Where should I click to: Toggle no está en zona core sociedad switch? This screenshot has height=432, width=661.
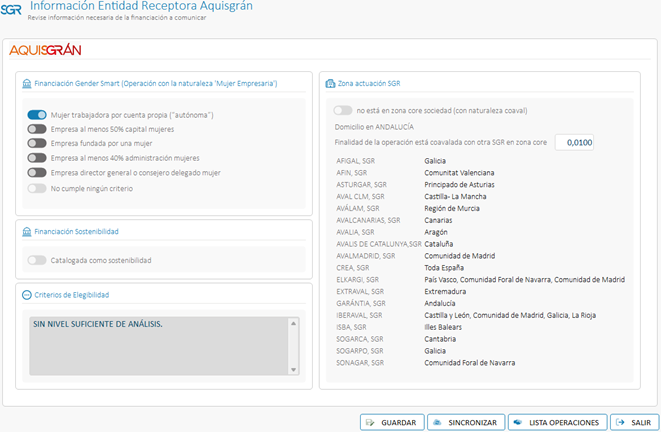tap(343, 110)
